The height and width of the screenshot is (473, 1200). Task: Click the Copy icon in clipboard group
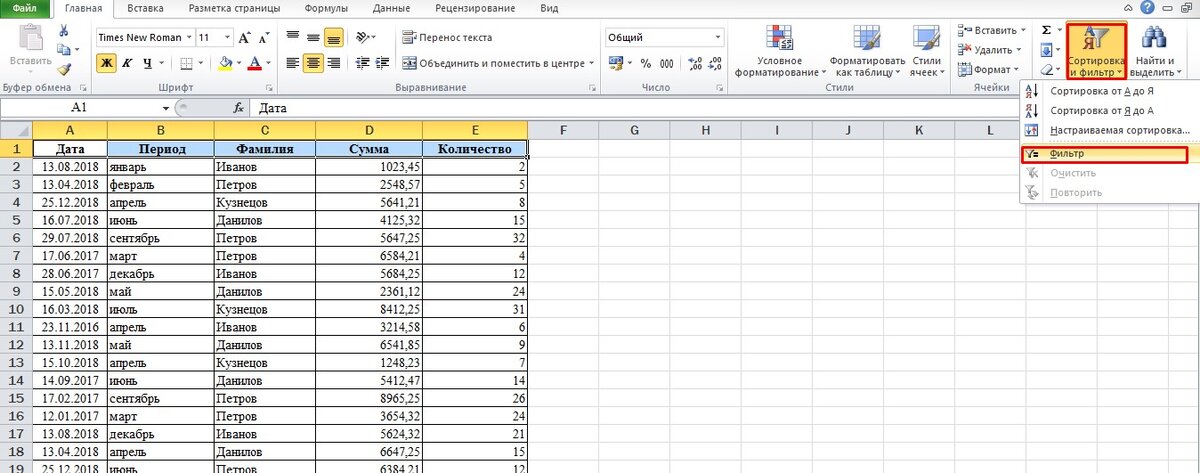coord(64,49)
